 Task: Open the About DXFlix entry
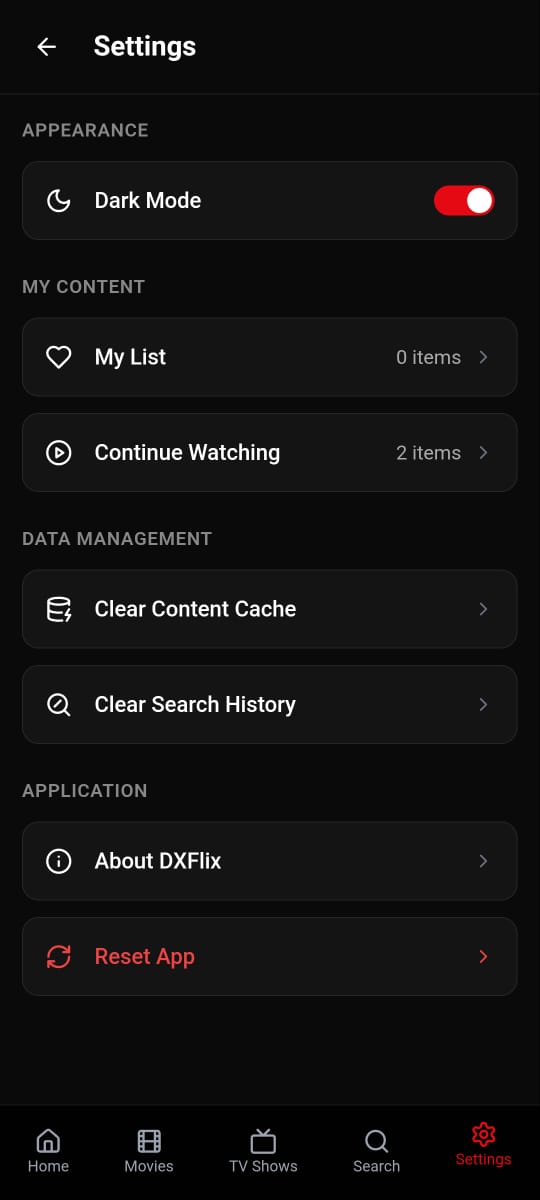(x=270, y=861)
